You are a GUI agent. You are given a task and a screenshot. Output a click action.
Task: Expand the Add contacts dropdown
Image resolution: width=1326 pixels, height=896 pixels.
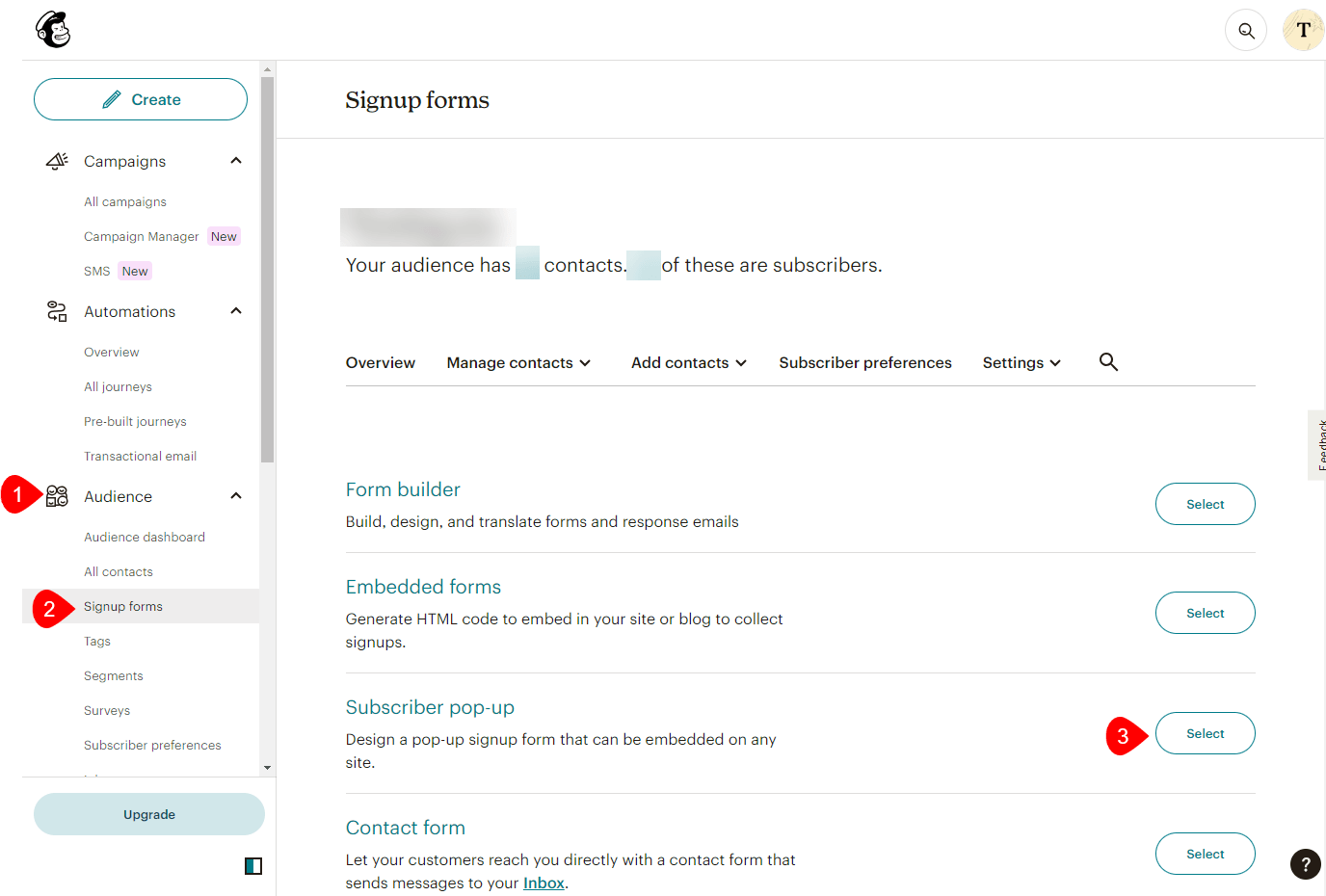(x=688, y=363)
